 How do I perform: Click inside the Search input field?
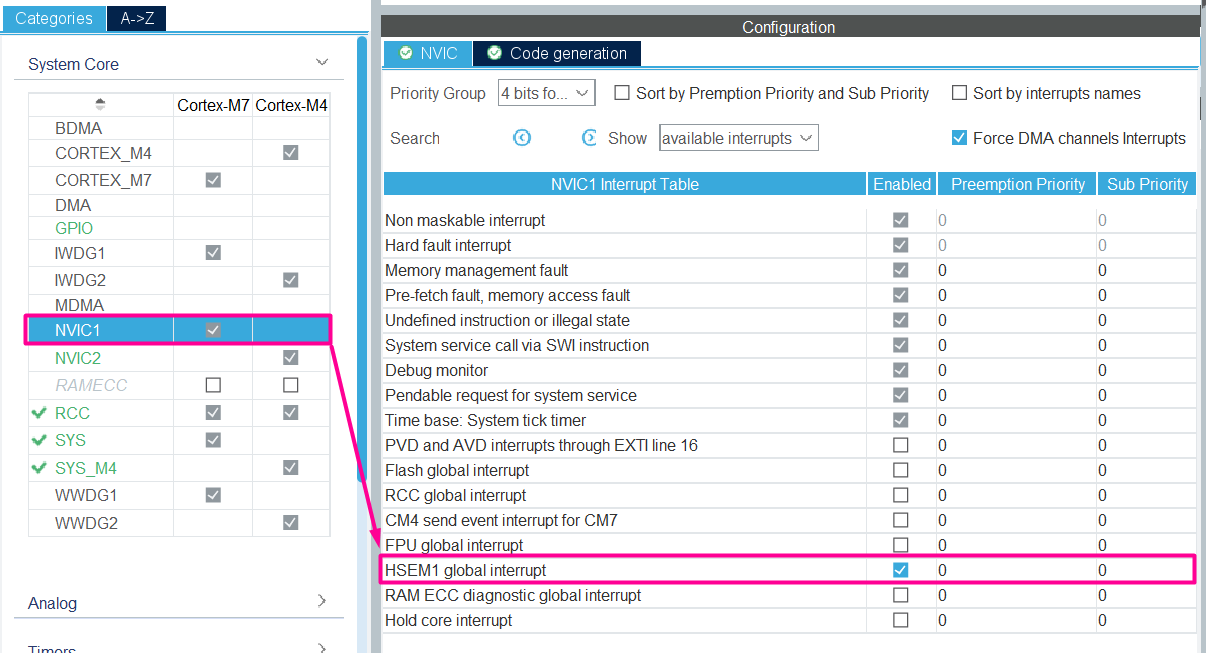pyautogui.click(x=480, y=138)
